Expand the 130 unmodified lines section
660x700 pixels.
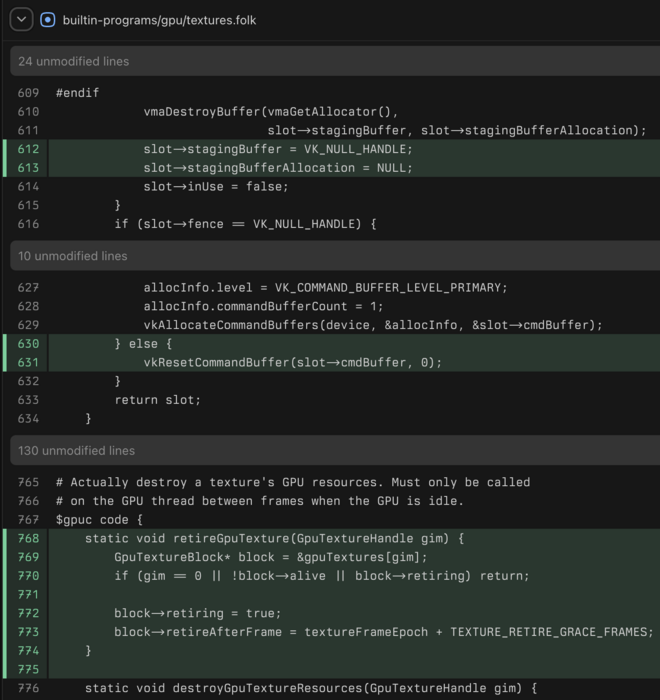click(335, 450)
